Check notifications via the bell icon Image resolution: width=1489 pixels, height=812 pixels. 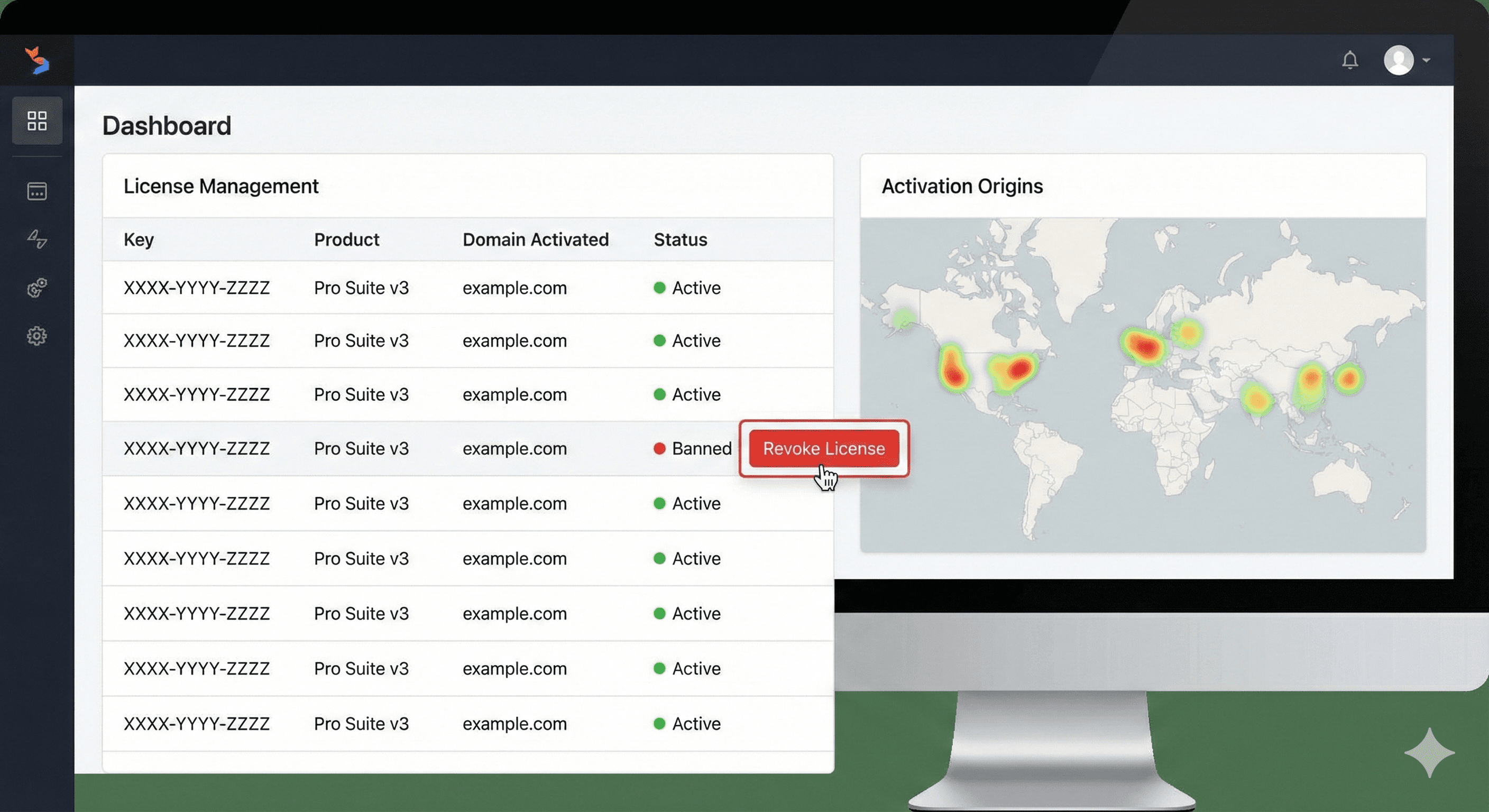(1351, 60)
